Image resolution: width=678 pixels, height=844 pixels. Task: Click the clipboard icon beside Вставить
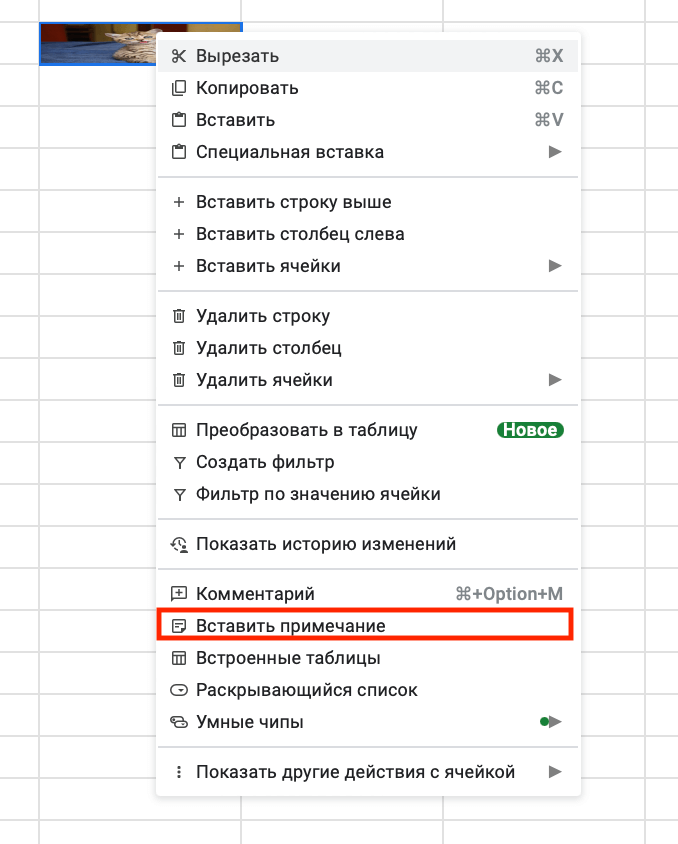179,120
